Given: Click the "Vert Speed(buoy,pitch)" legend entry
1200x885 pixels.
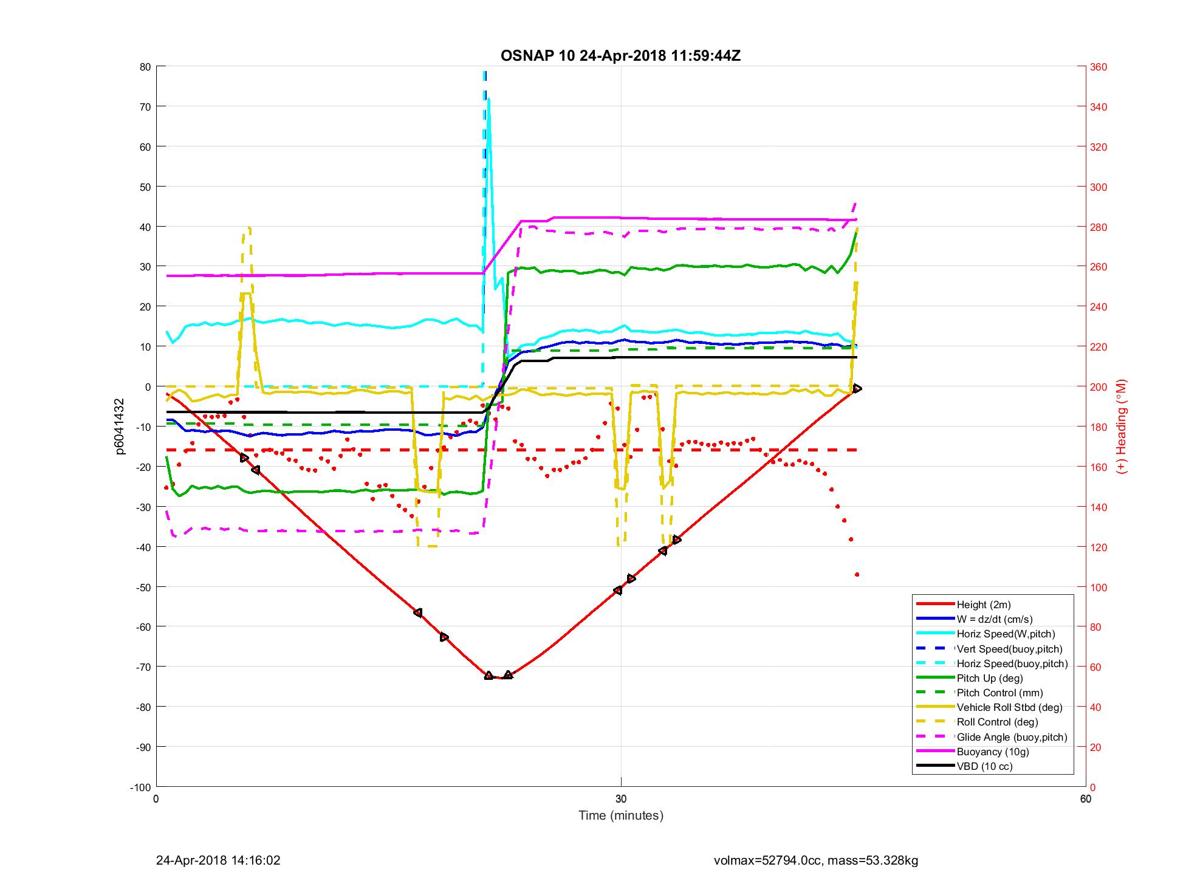Looking at the screenshot, I should click(x=1010, y=649).
